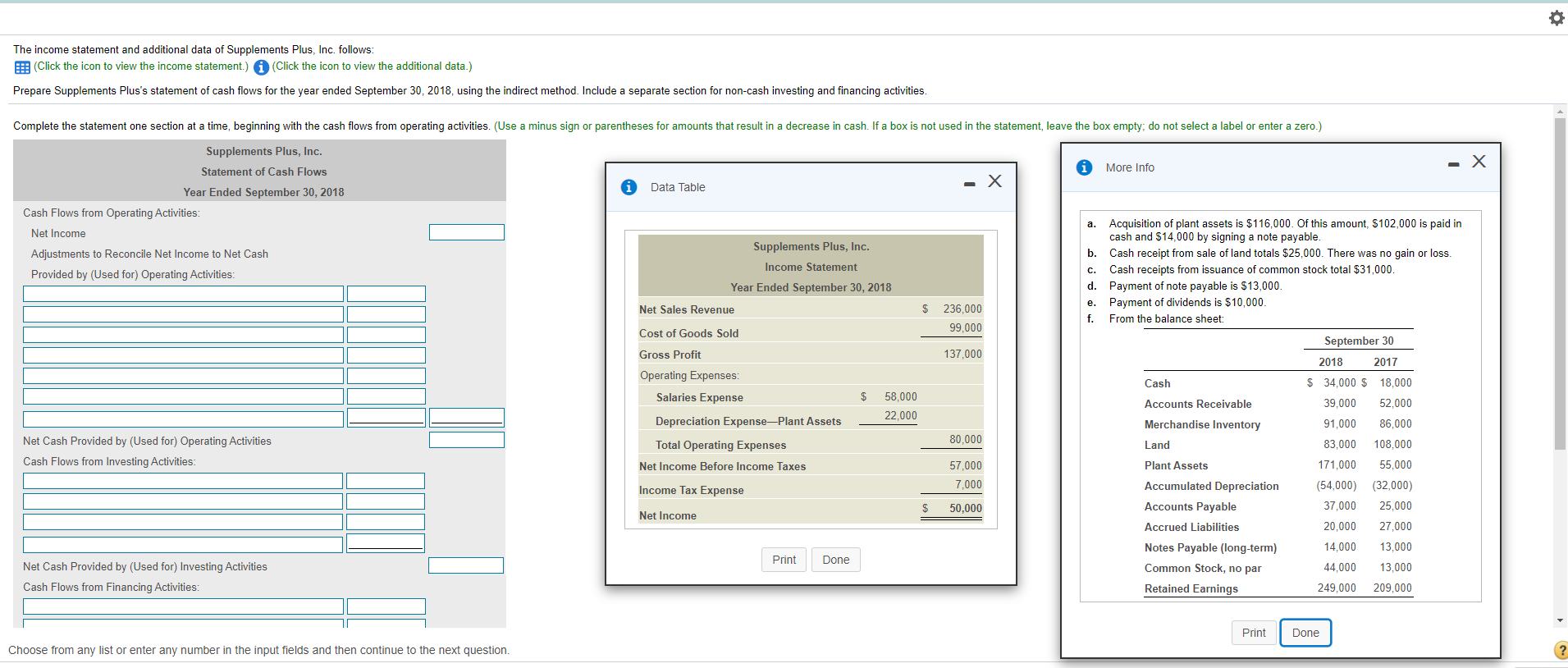
Task: Click the first investing activity amount field
Action: pos(386,481)
